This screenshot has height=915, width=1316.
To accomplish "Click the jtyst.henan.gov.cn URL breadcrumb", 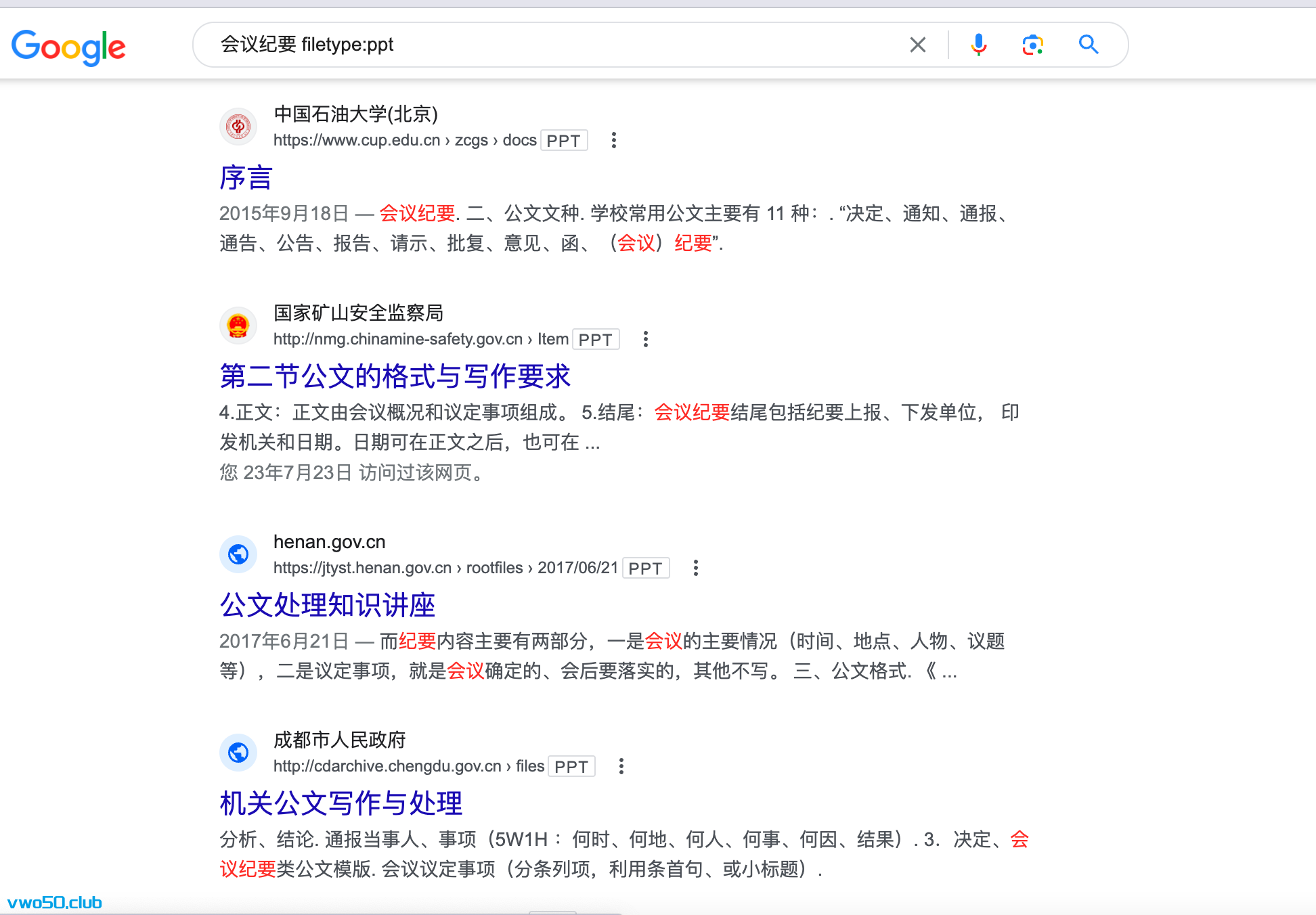I will (445, 568).
